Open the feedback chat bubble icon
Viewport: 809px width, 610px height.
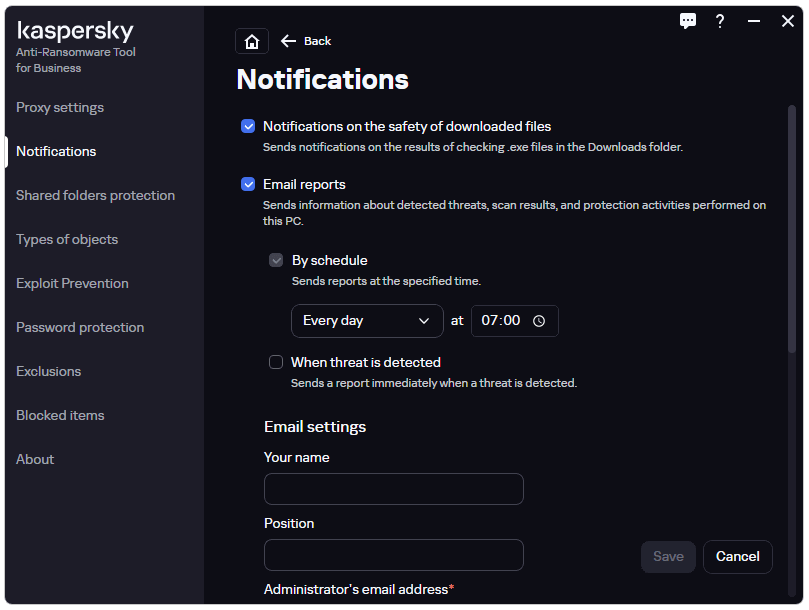687,21
